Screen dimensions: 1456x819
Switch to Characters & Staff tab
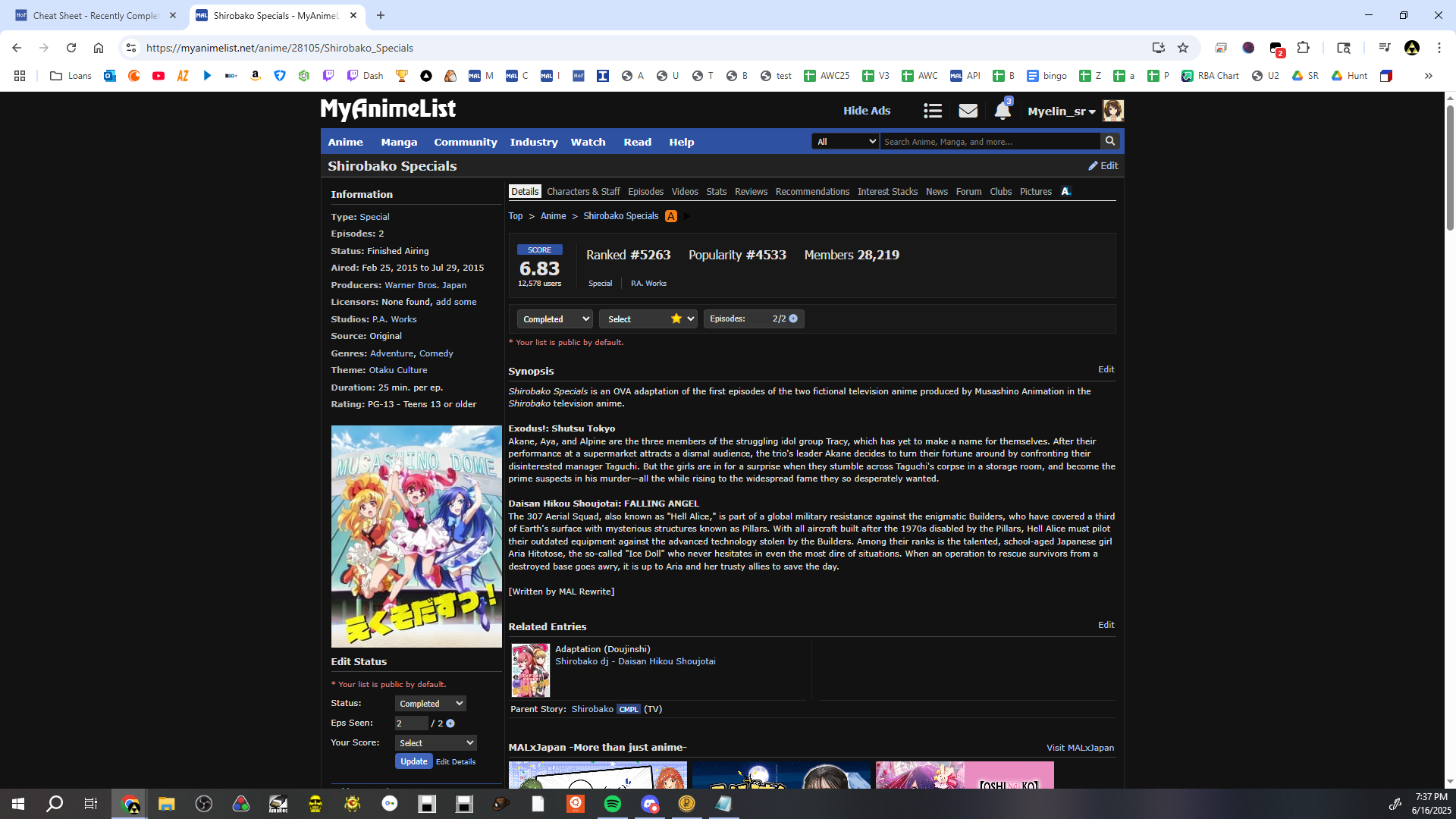[582, 192]
